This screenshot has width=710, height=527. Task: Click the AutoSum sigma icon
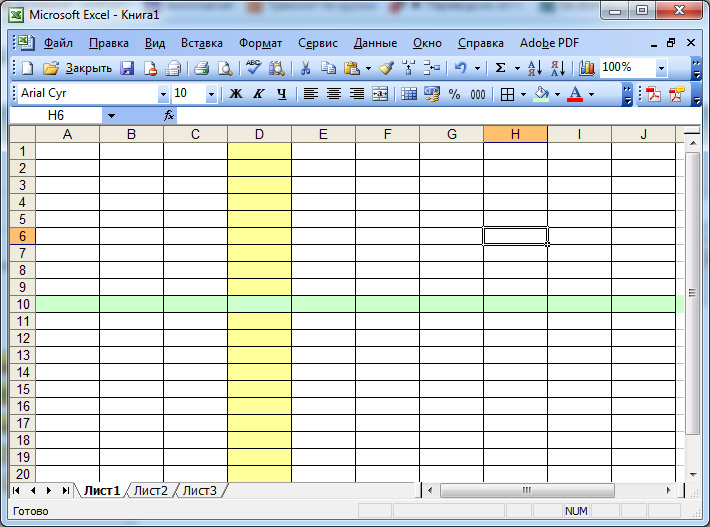click(501, 68)
